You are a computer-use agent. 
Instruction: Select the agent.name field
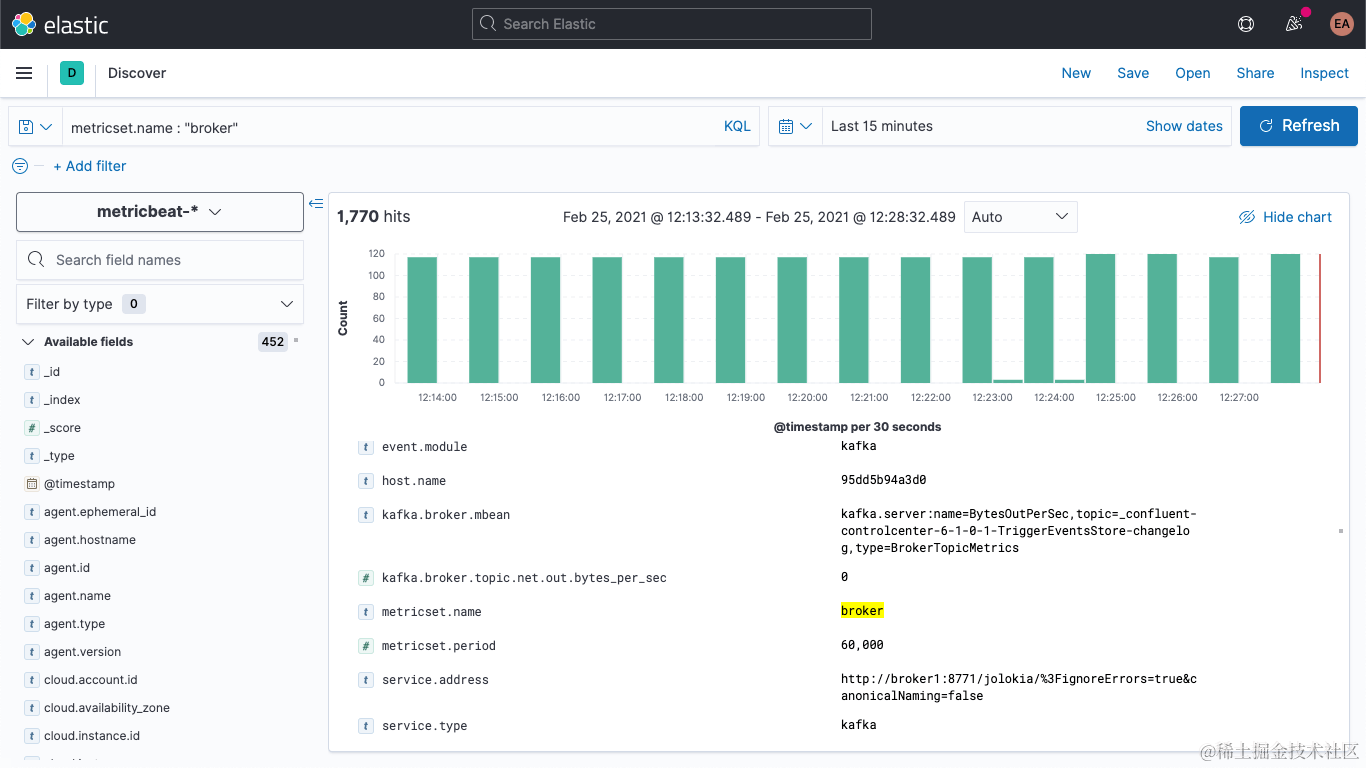point(77,596)
